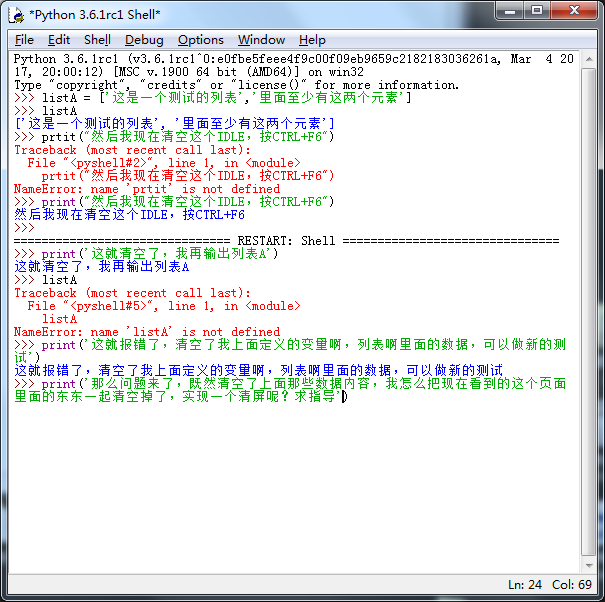The height and width of the screenshot is (602, 605).
Task: Click the RESTART: Shell separator line
Action: 286,241
